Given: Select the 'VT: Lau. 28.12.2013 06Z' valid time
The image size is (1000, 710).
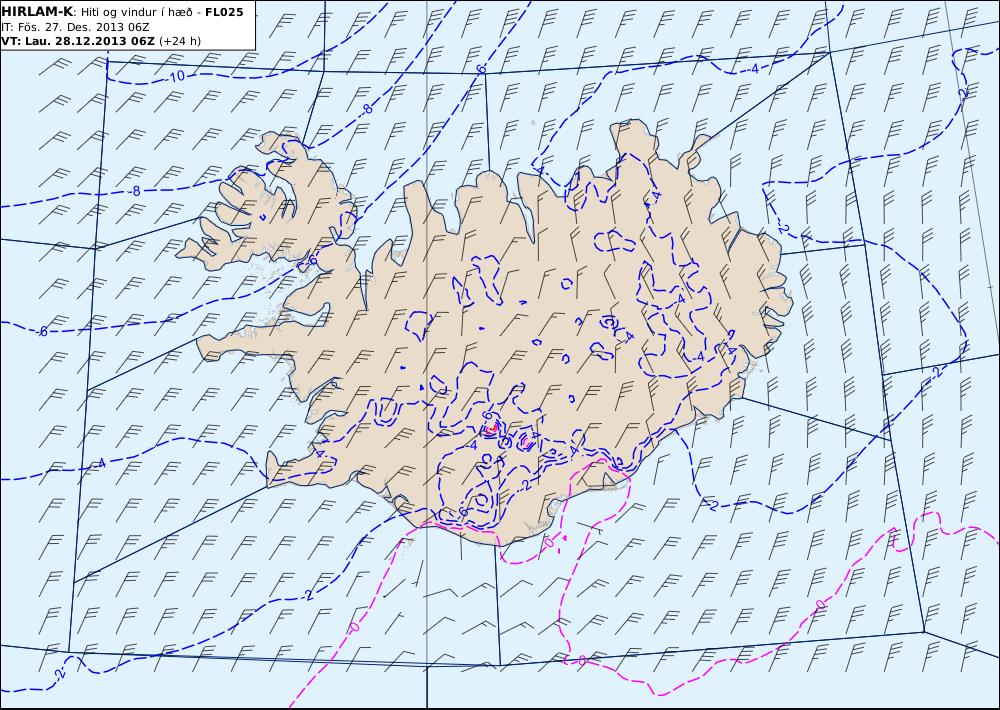Looking at the screenshot, I should (x=78, y=41).
